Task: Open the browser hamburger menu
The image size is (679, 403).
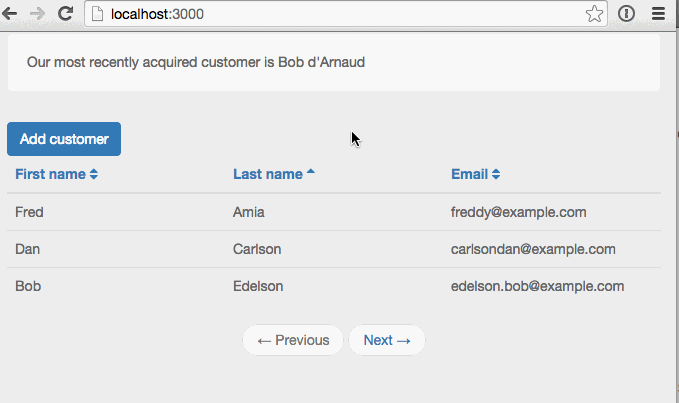Action: pos(658,14)
